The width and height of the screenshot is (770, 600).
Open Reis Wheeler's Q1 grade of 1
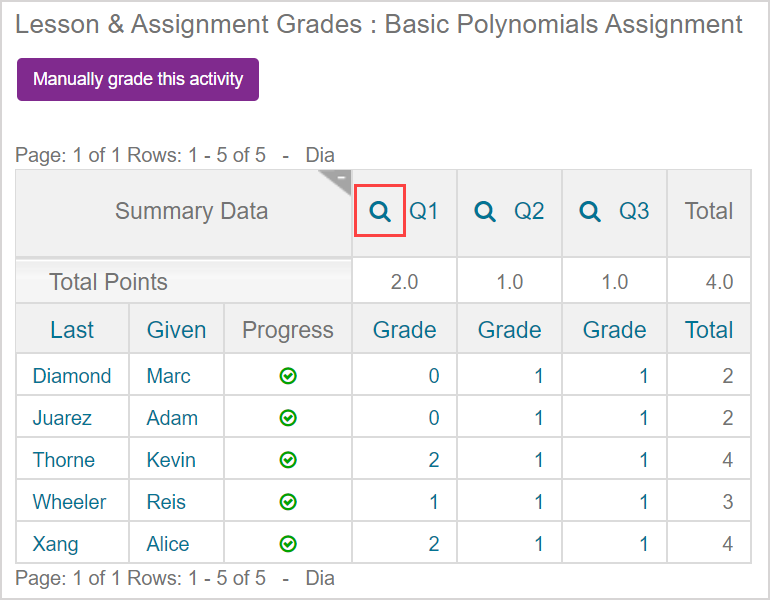point(433,502)
